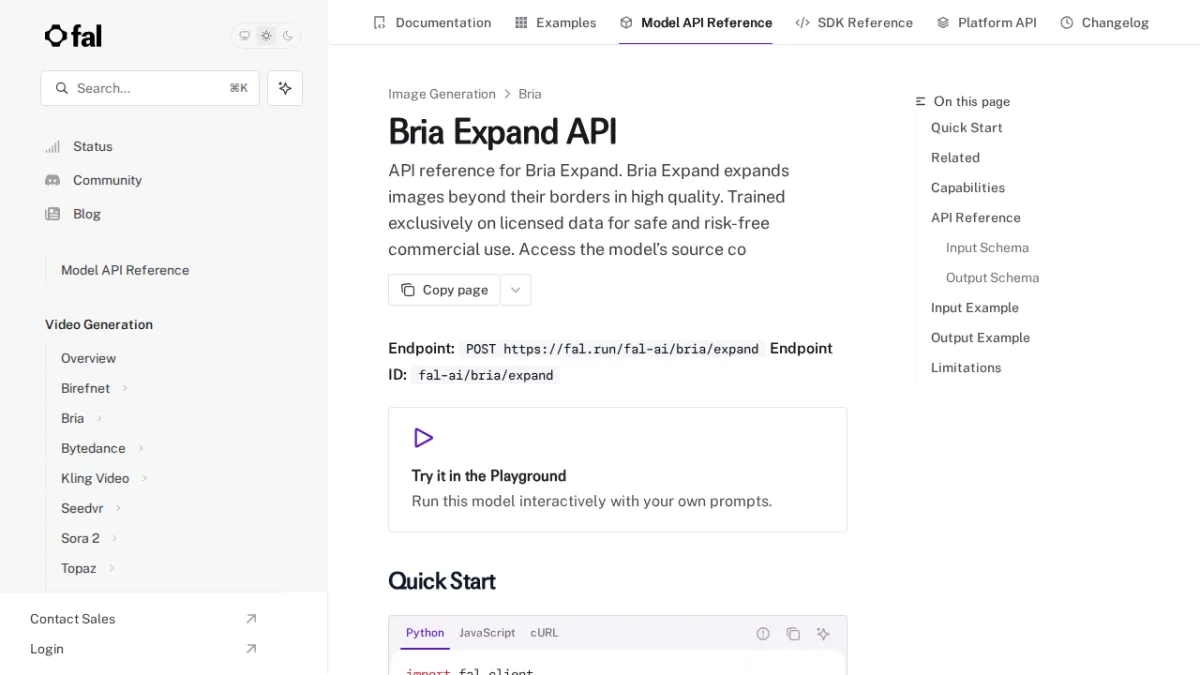
Task: Click report issue icon on code block
Action: click(x=763, y=634)
